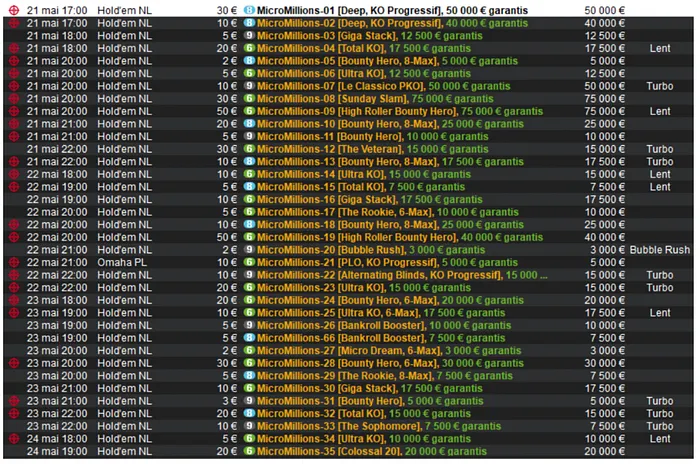Select MicroMillions-33 The Sophomore tournament
Viewport: 700px width, 464px height.
[379, 426]
